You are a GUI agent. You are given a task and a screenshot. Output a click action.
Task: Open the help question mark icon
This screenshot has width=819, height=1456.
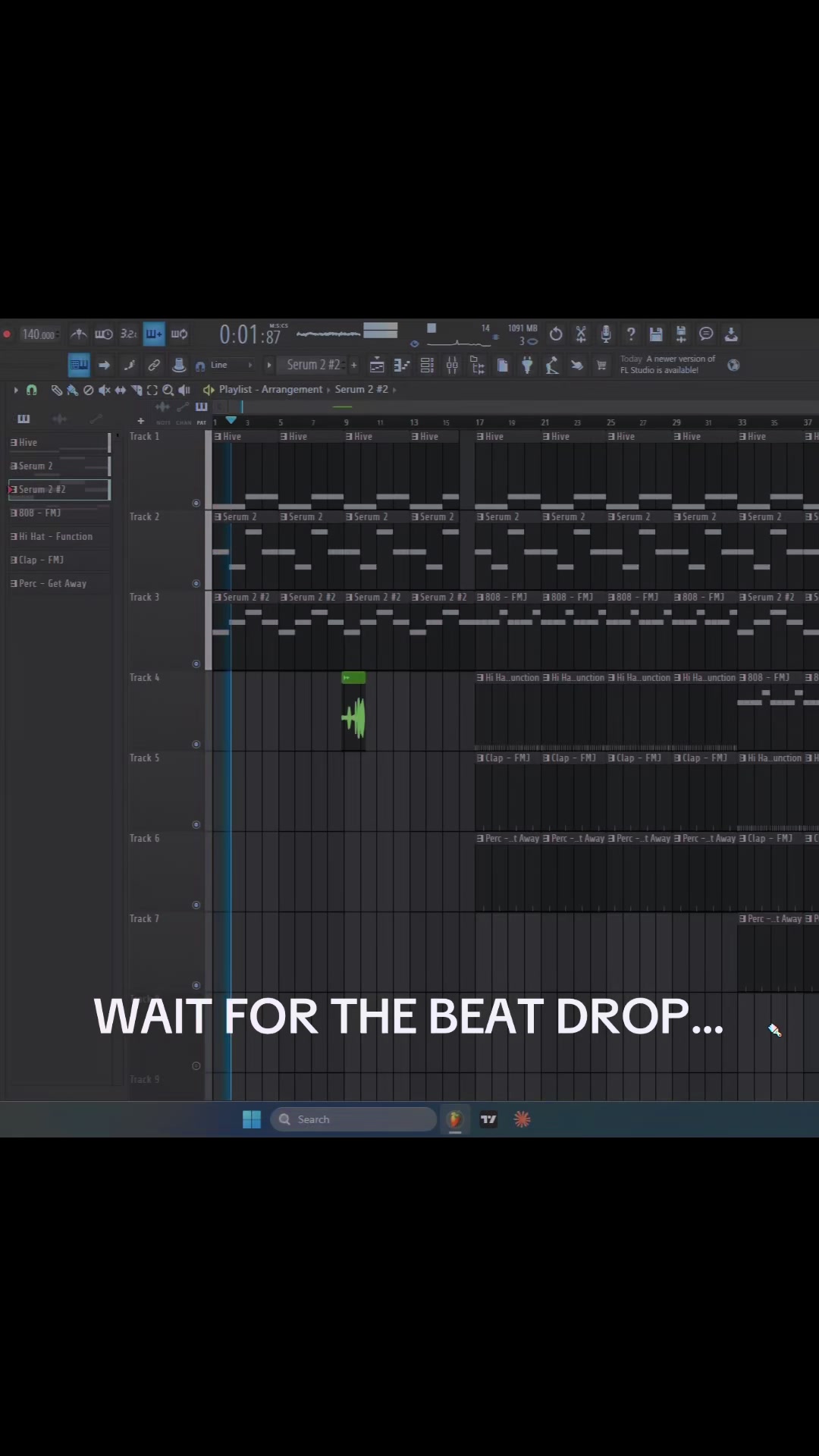[631, 334]
